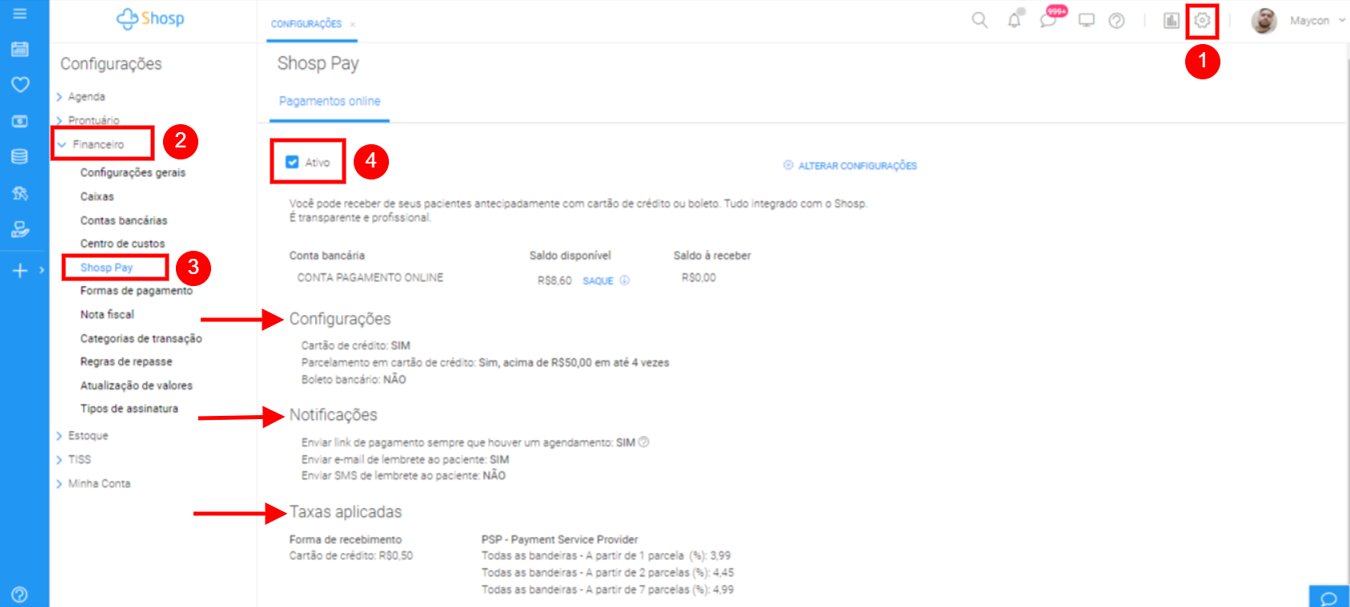Open the help question mark at sidebar bottom
1350x607 pixels.
point(19,594)
